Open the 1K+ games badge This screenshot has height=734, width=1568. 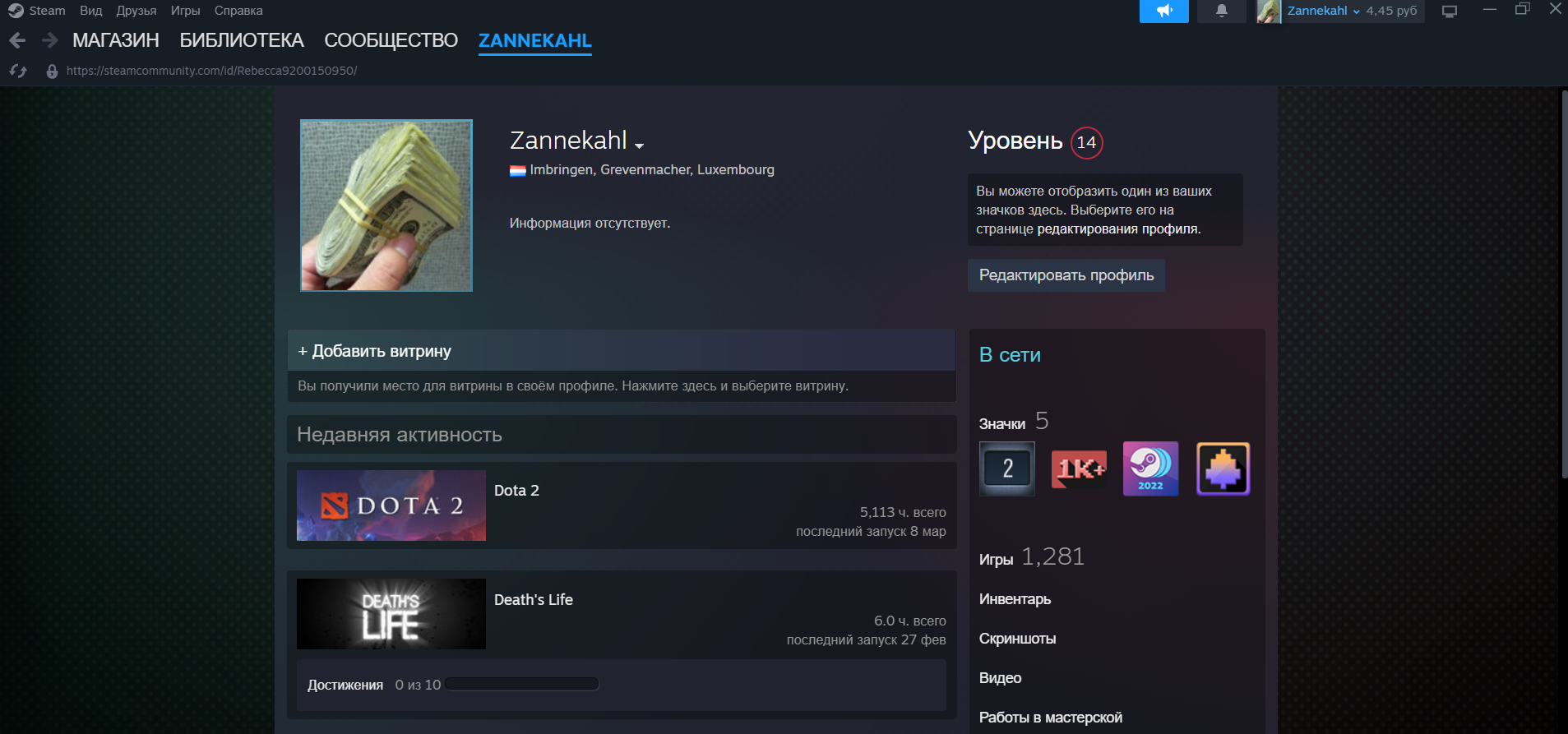point(1079,469)
